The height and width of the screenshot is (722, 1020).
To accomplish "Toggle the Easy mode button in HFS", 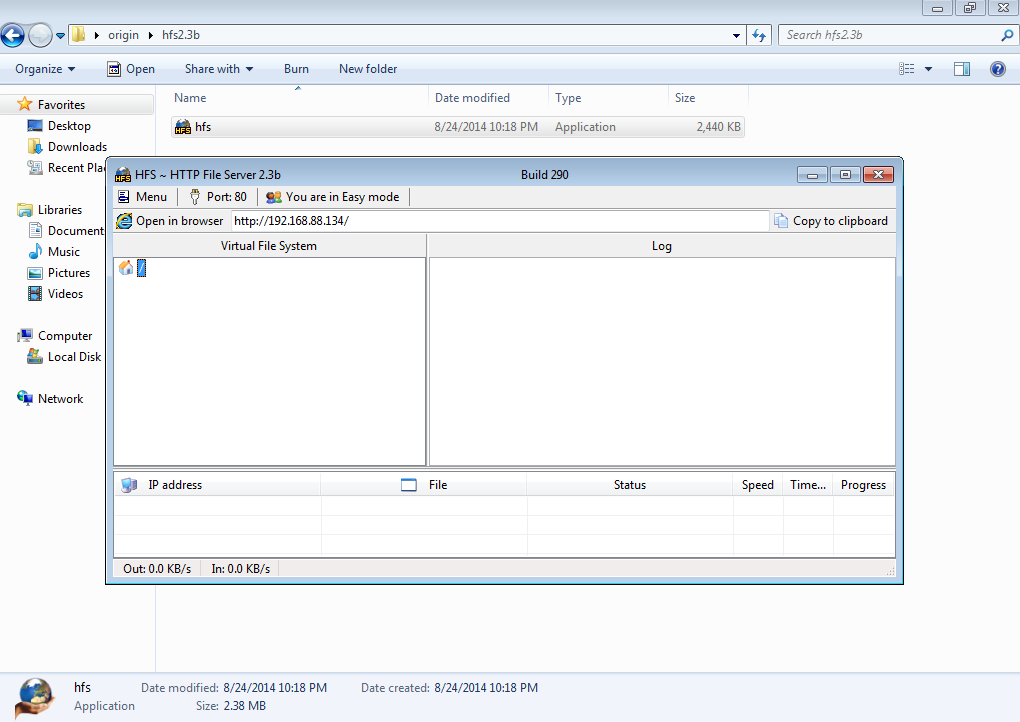I will (333, 197).
